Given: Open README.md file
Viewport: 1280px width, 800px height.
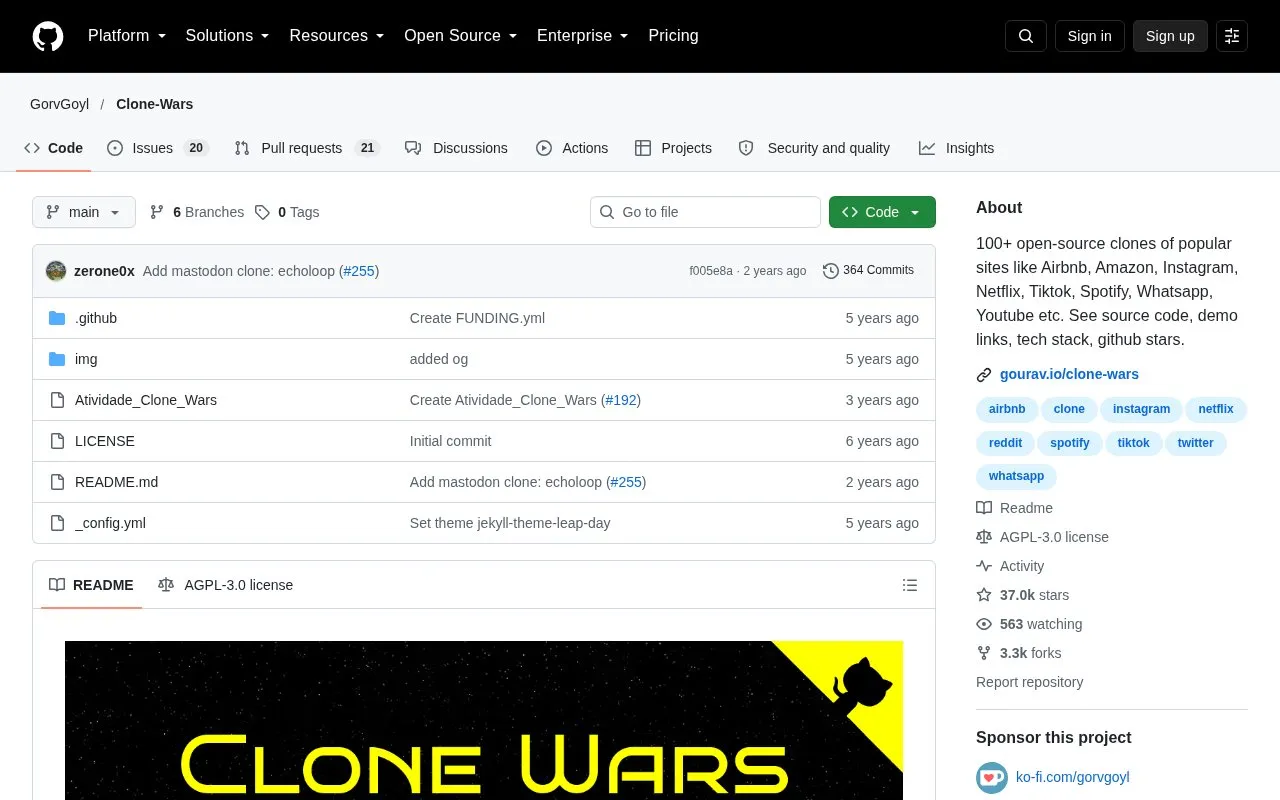Looking at the screenshot, I should click(116, 482).
